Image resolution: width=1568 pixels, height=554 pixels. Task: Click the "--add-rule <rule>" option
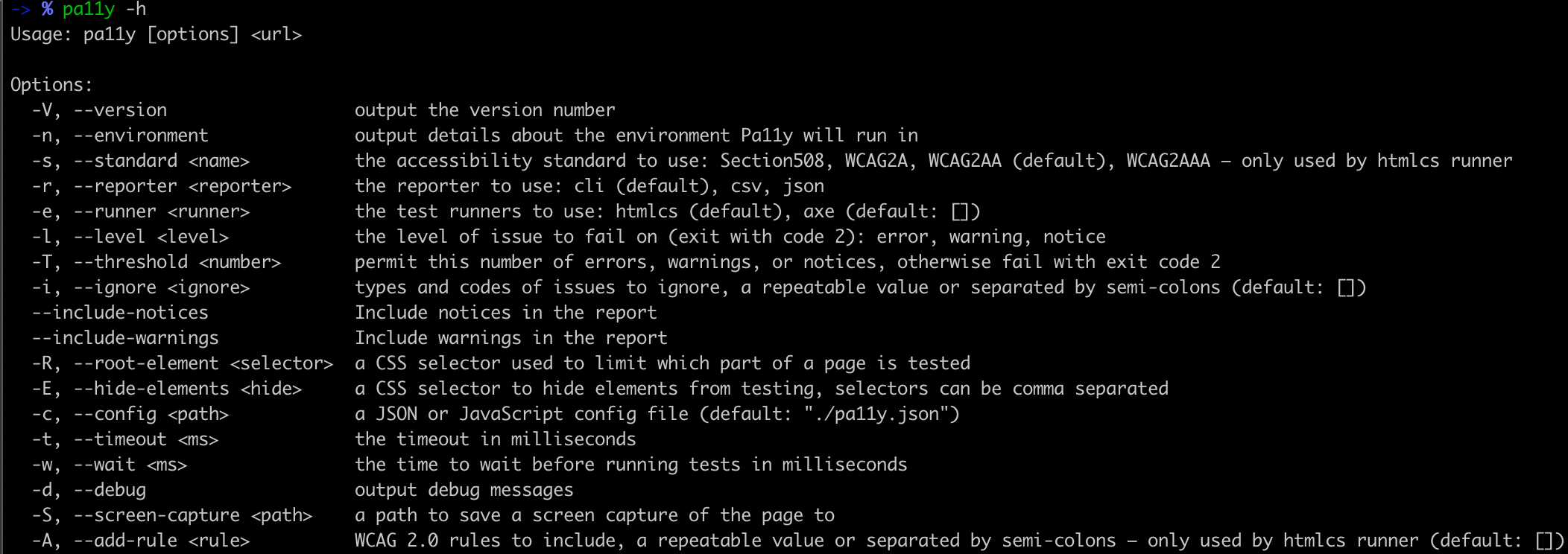[x=162, y=541]
